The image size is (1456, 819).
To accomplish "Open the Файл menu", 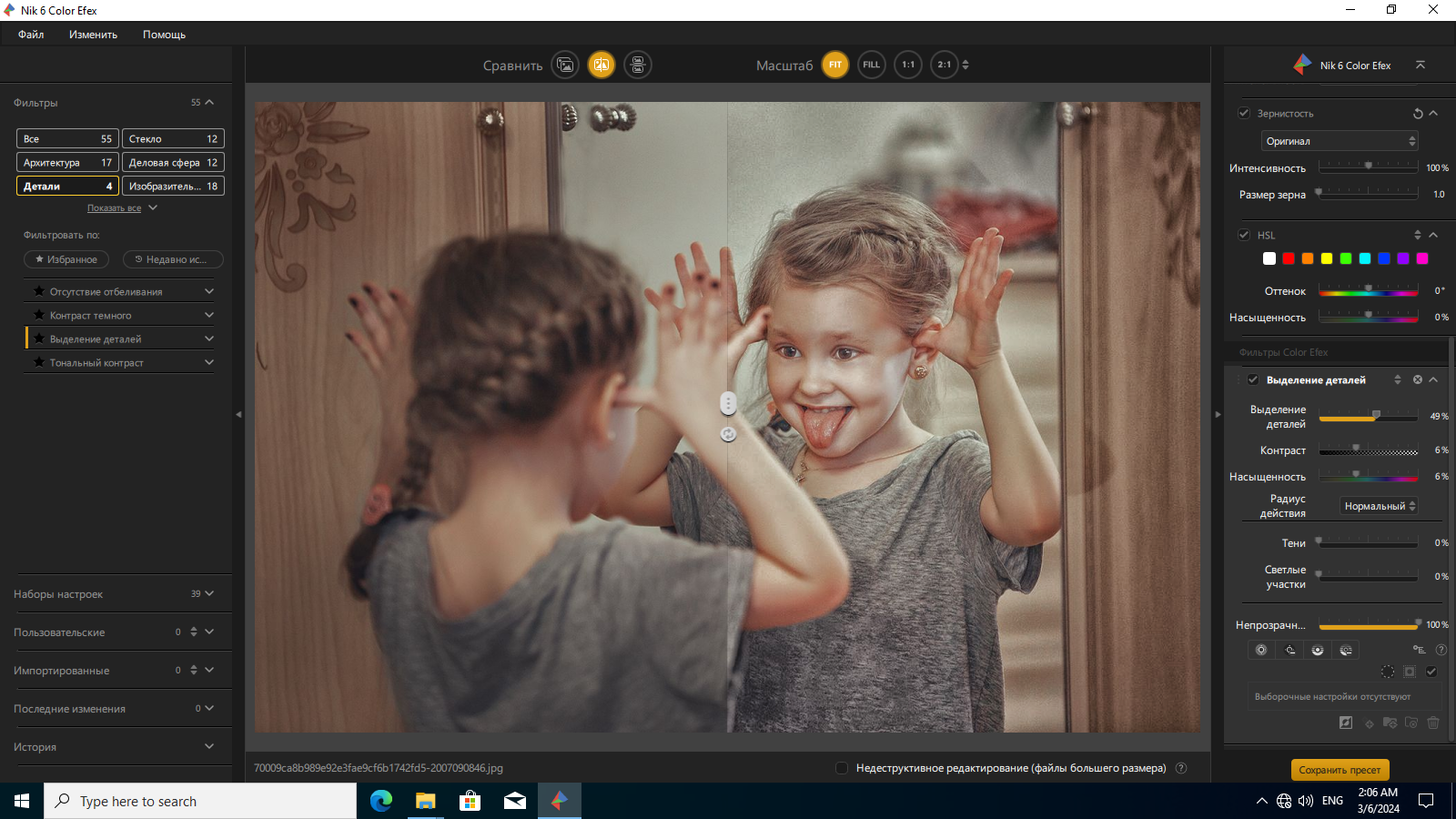I will pyautogui.click(x=31, y=35).
